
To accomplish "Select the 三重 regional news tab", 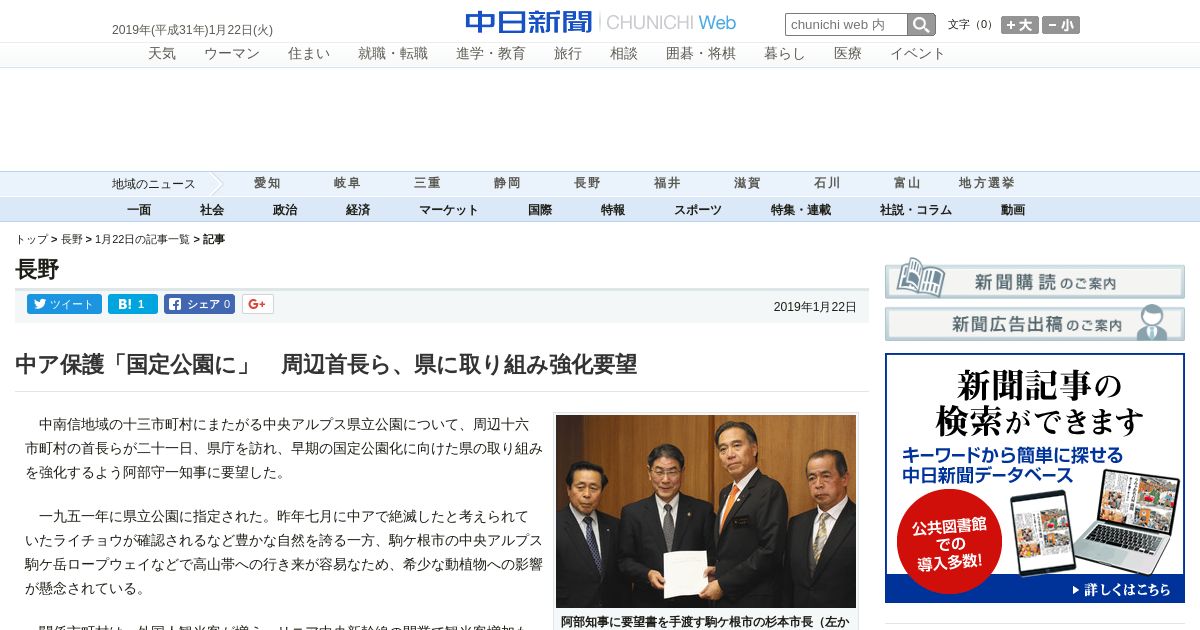I will [x=427, y=184].
